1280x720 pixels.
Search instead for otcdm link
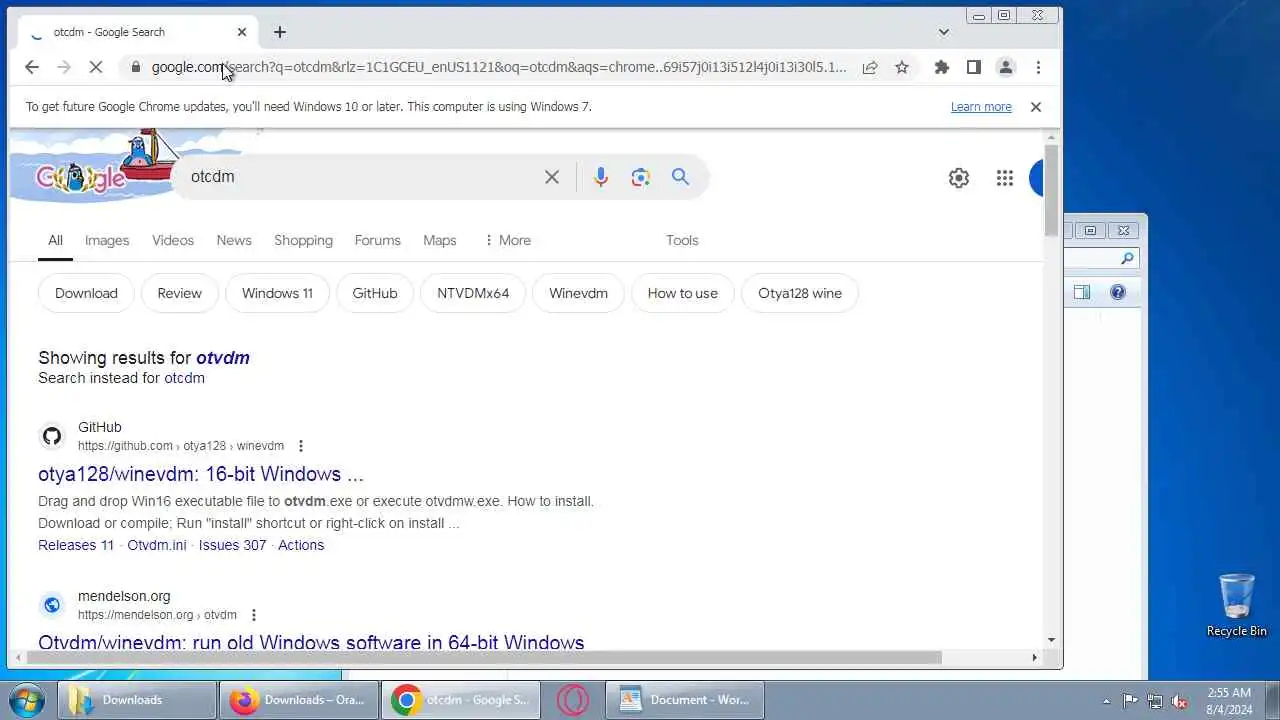pos(184,378)
